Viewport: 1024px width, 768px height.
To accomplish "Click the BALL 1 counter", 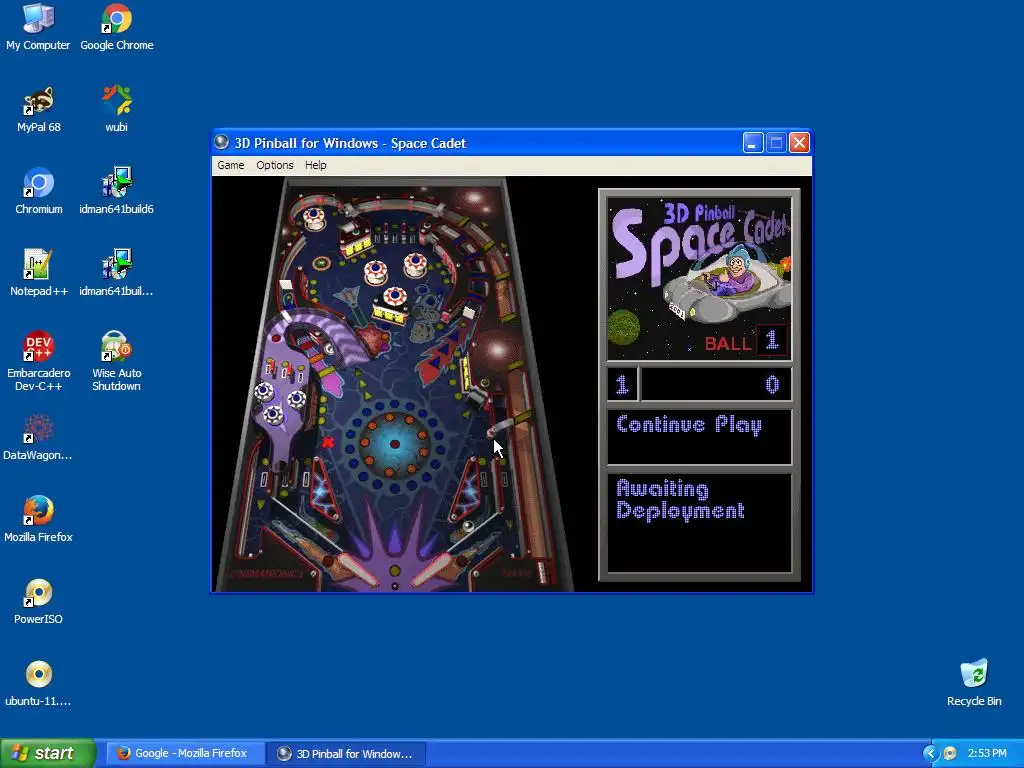I will [x=746, y=342].
